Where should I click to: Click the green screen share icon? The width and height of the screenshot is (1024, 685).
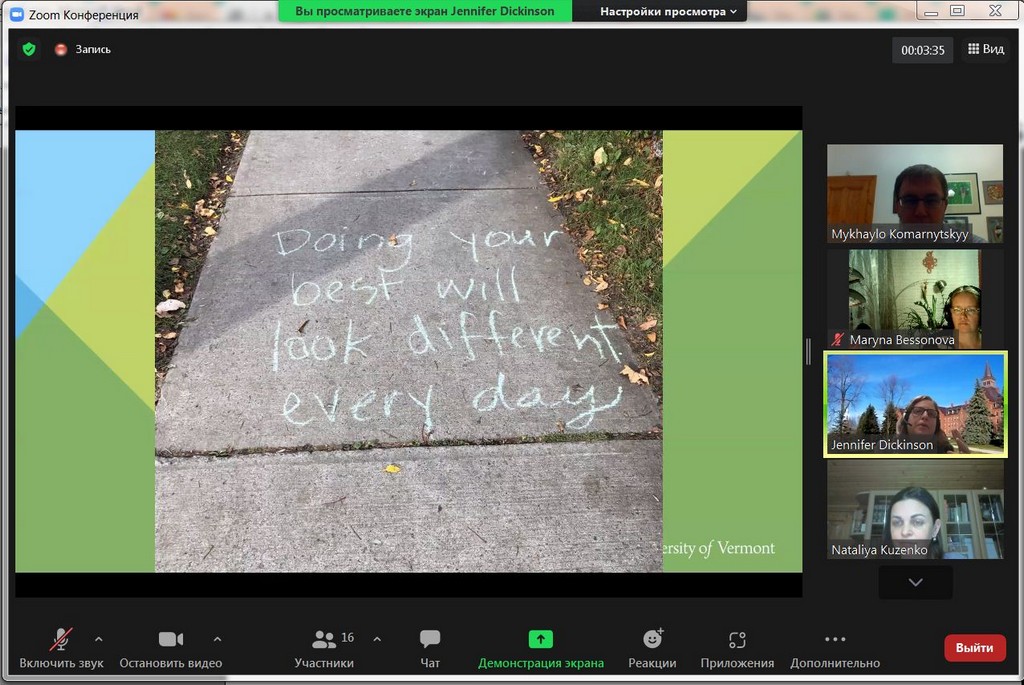coord(541,639)
